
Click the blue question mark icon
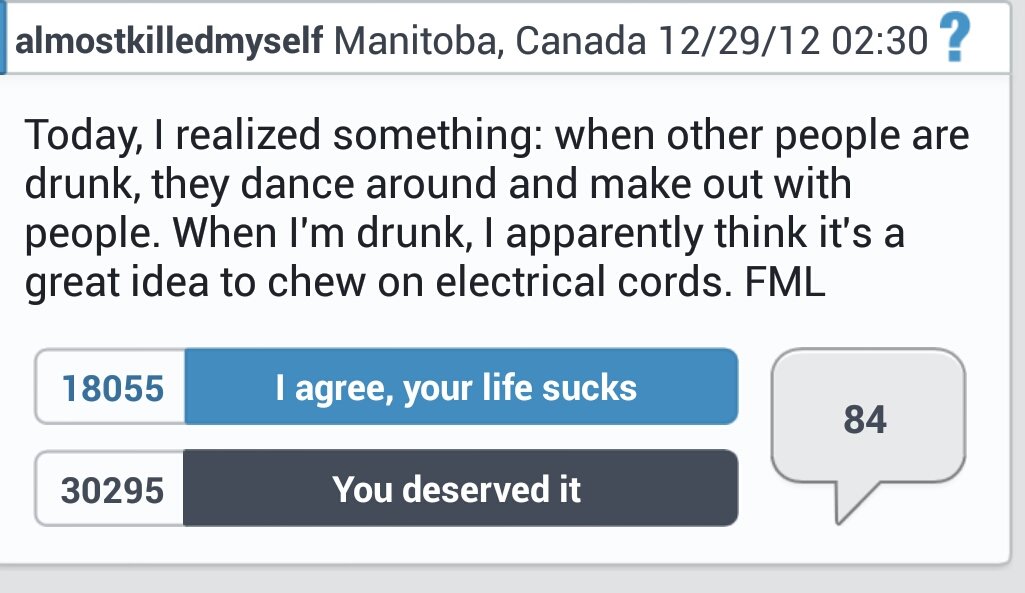(x=958, y=40)
